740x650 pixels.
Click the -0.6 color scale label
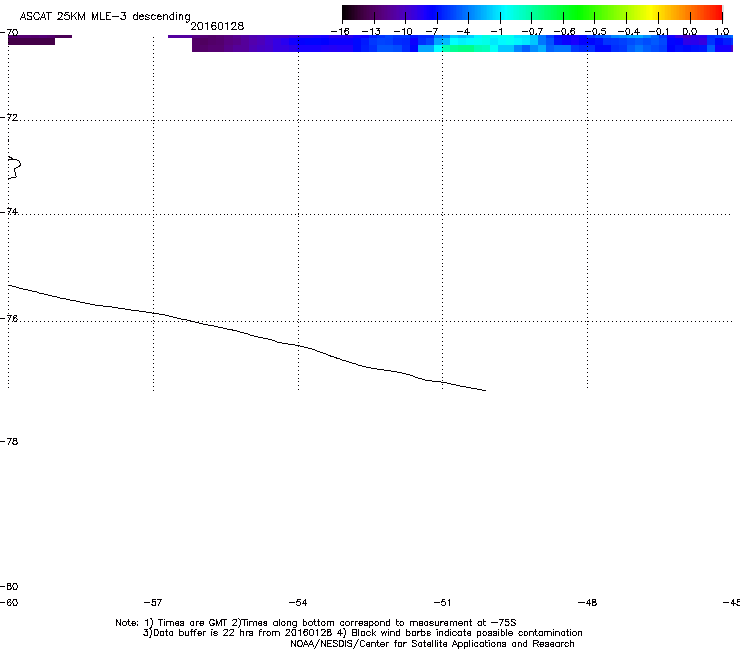pyautogui.click(x=564, y=32)
